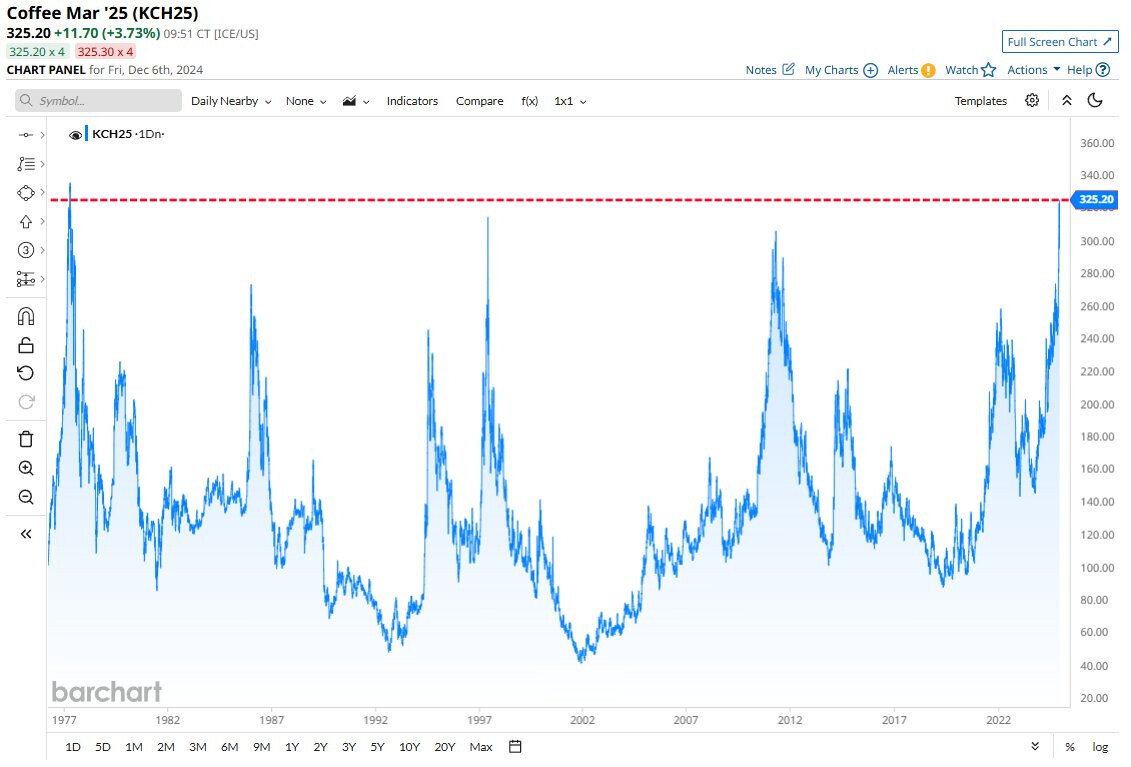This screenshot has width=1131, height=767.
Task: Click the zoom in magnifier icon
Action: click(26, 468)
